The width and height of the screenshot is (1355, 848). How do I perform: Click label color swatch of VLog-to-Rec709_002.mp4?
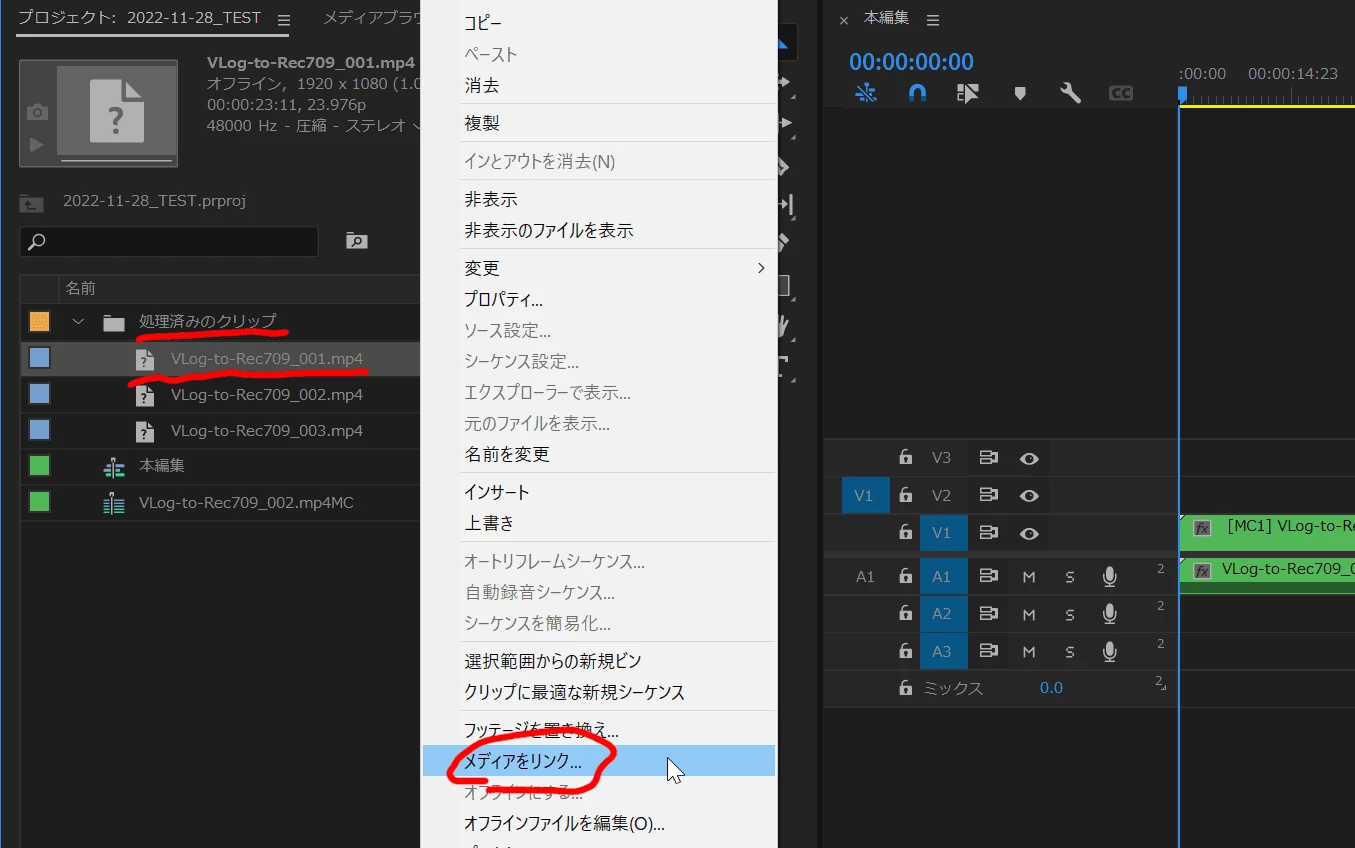39,394
